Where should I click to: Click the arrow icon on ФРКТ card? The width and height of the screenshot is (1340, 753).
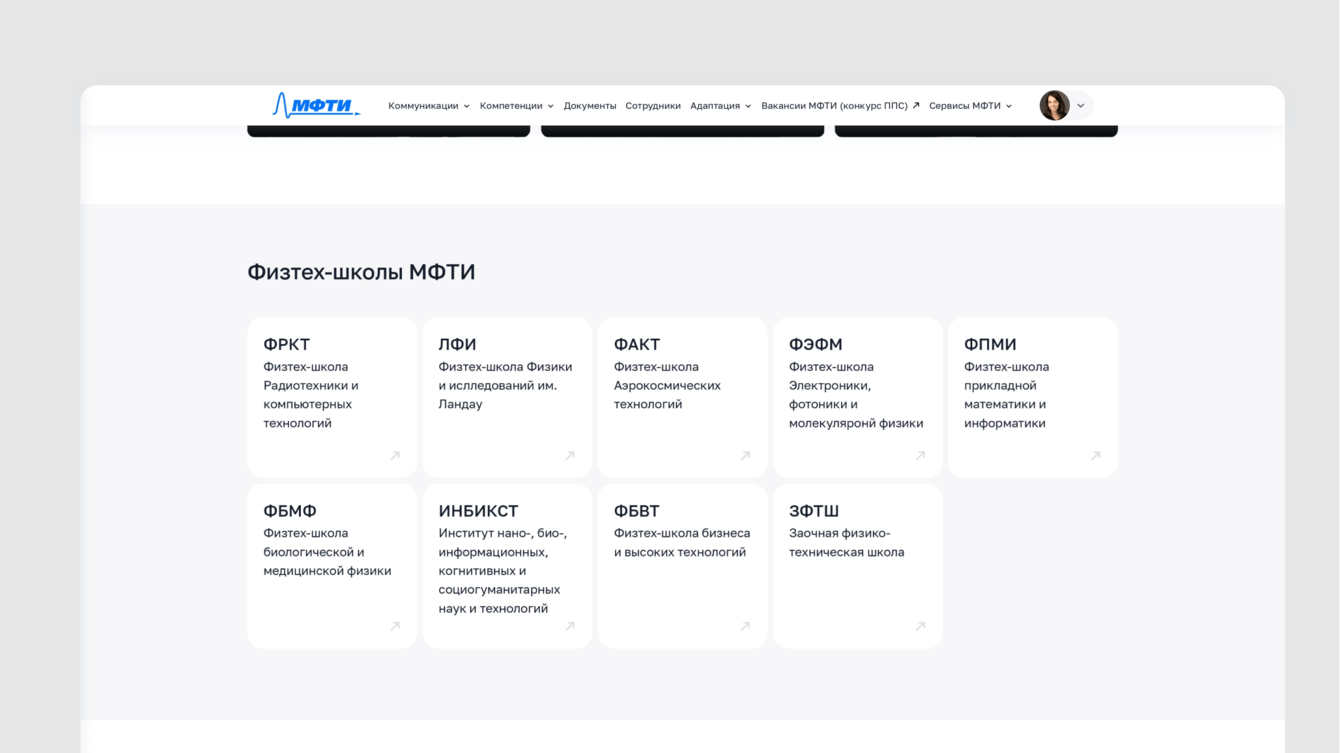(395, 456)
